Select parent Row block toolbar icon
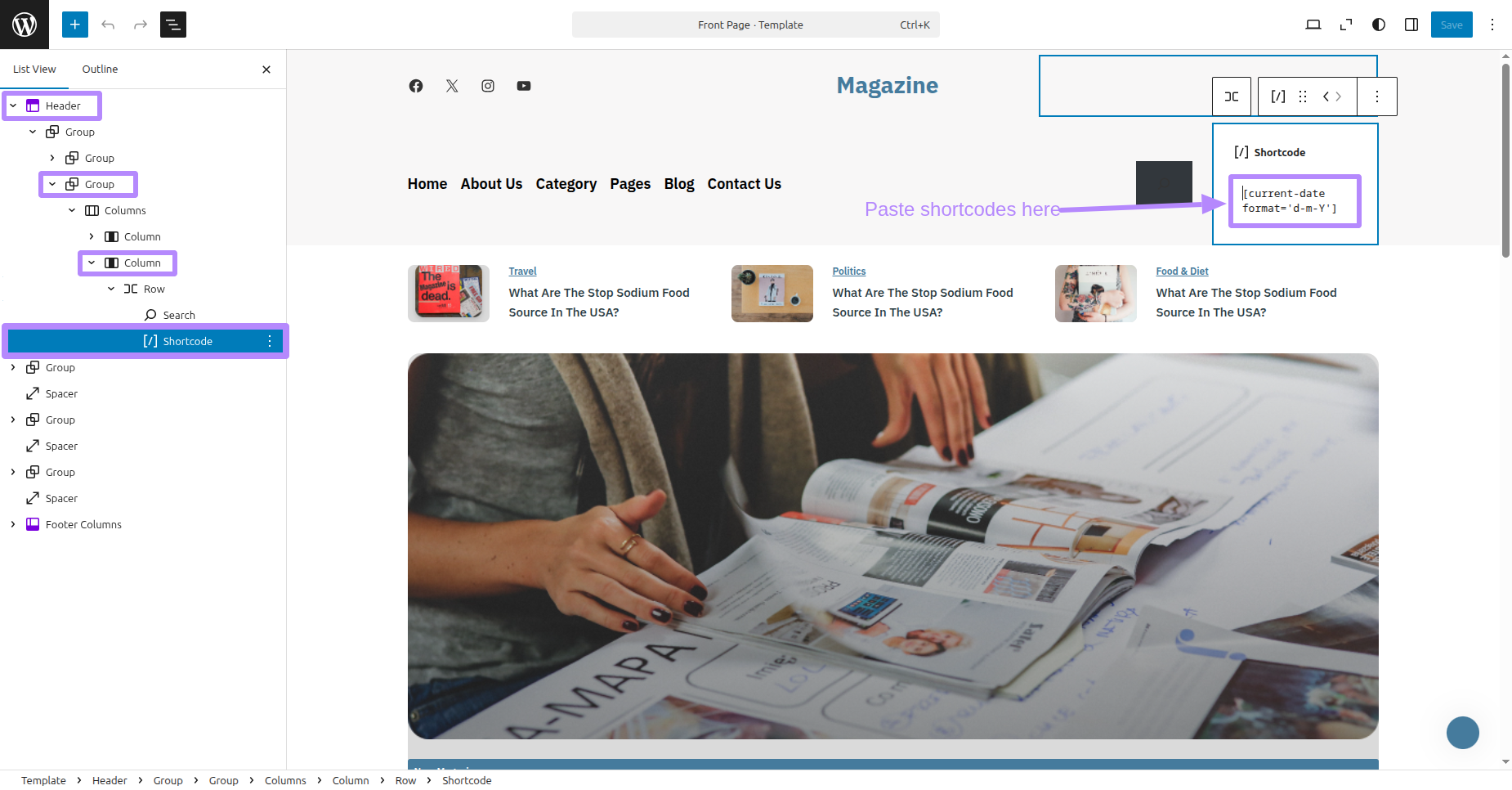 [x=1232, y=97]
